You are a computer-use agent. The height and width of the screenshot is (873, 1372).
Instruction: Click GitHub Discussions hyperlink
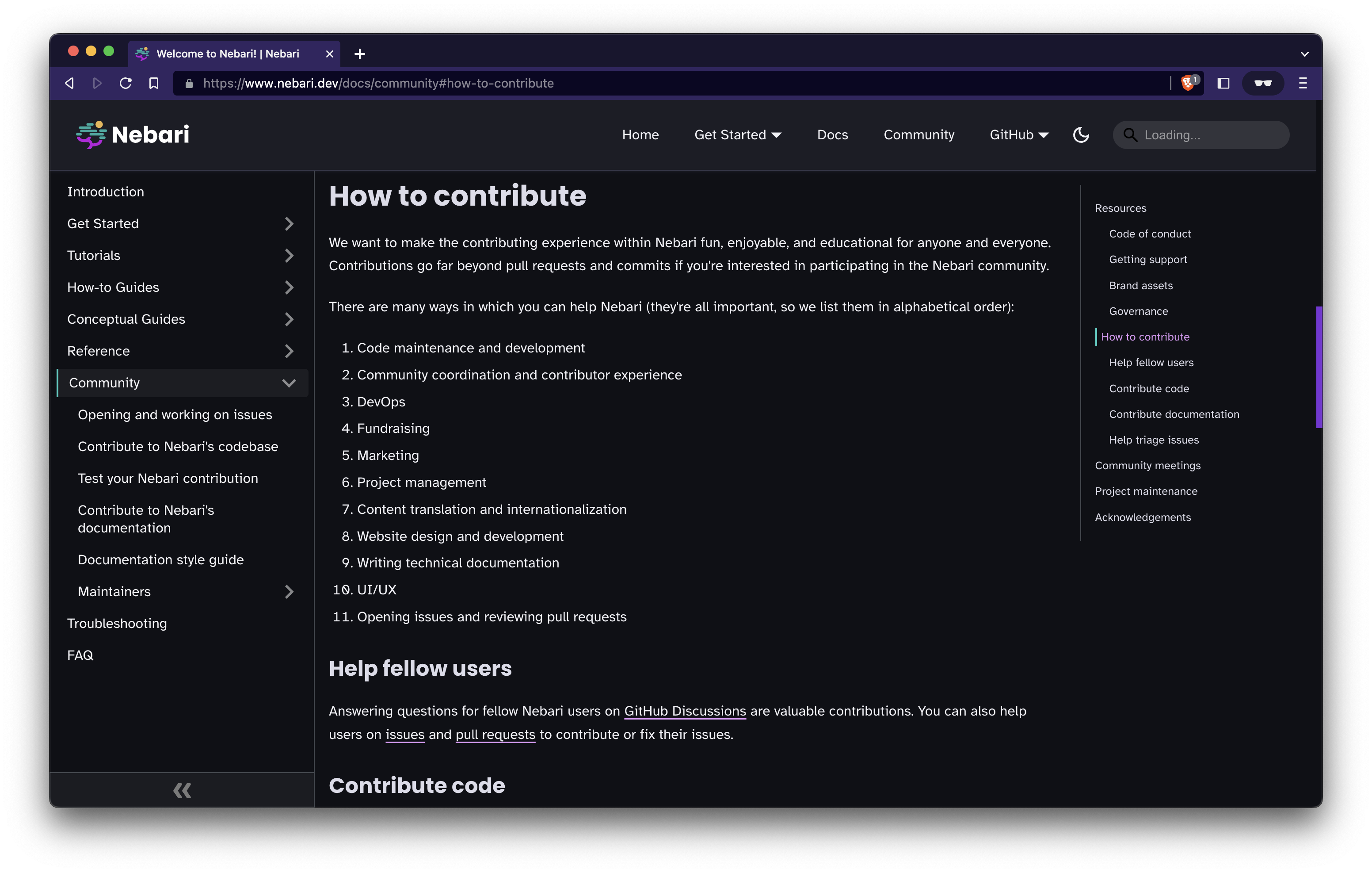(x=686, y=710)
